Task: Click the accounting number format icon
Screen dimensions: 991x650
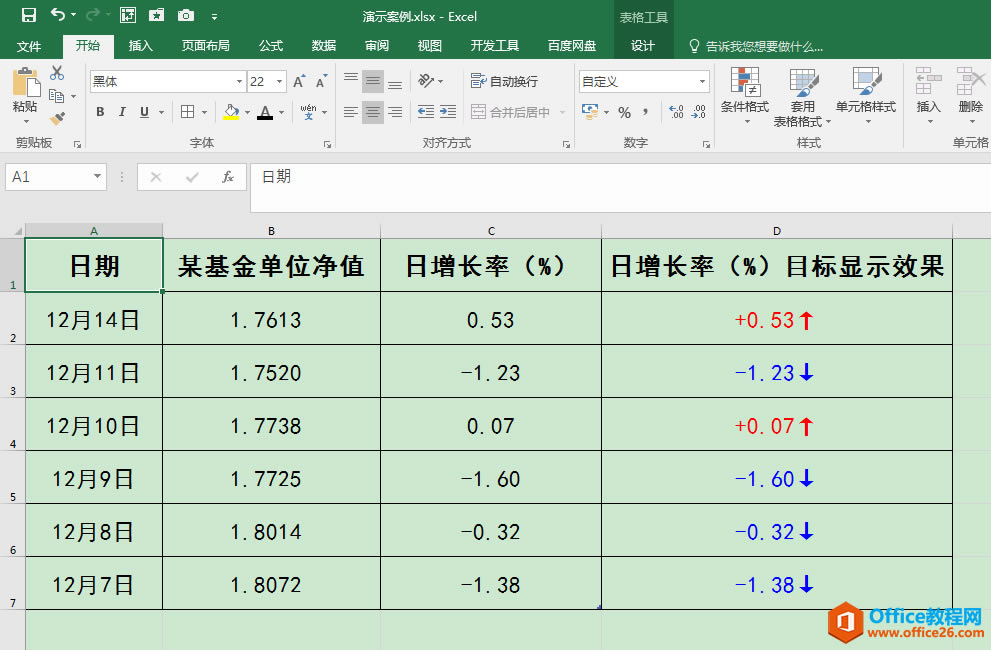Action: click(x=590, y=112)
